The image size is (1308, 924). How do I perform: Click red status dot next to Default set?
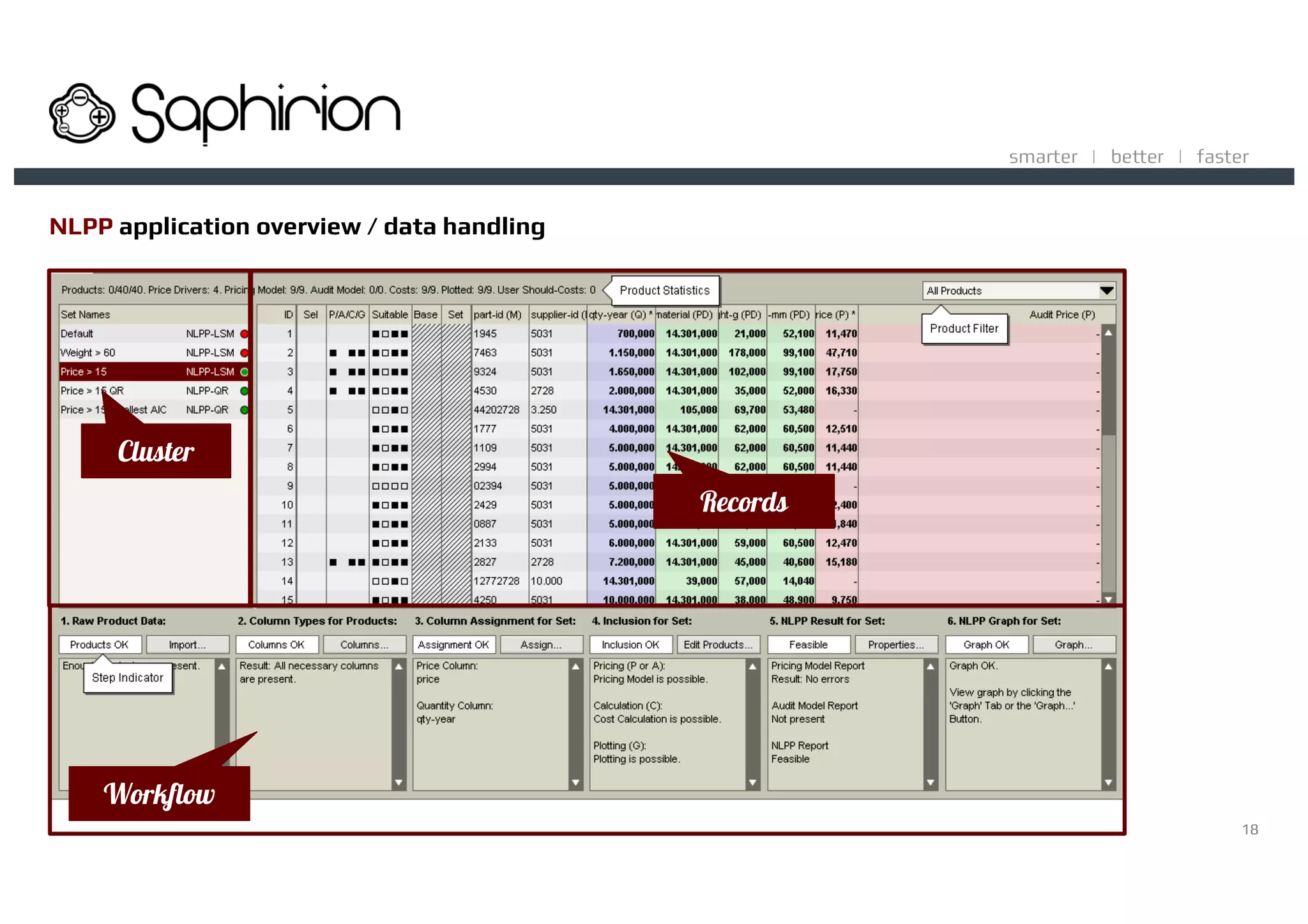tap(244, 334)
